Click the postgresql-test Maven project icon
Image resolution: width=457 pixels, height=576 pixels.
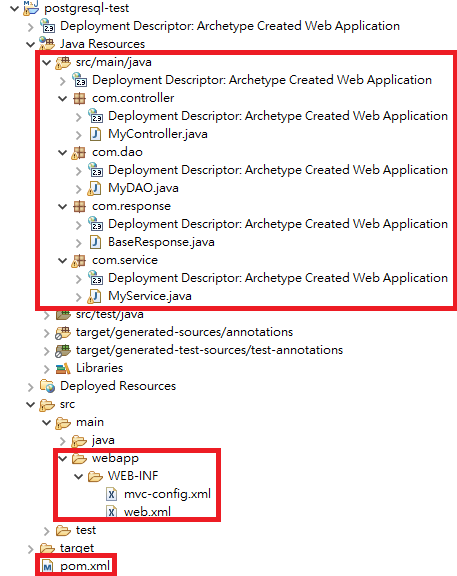(x=31, y=7)
